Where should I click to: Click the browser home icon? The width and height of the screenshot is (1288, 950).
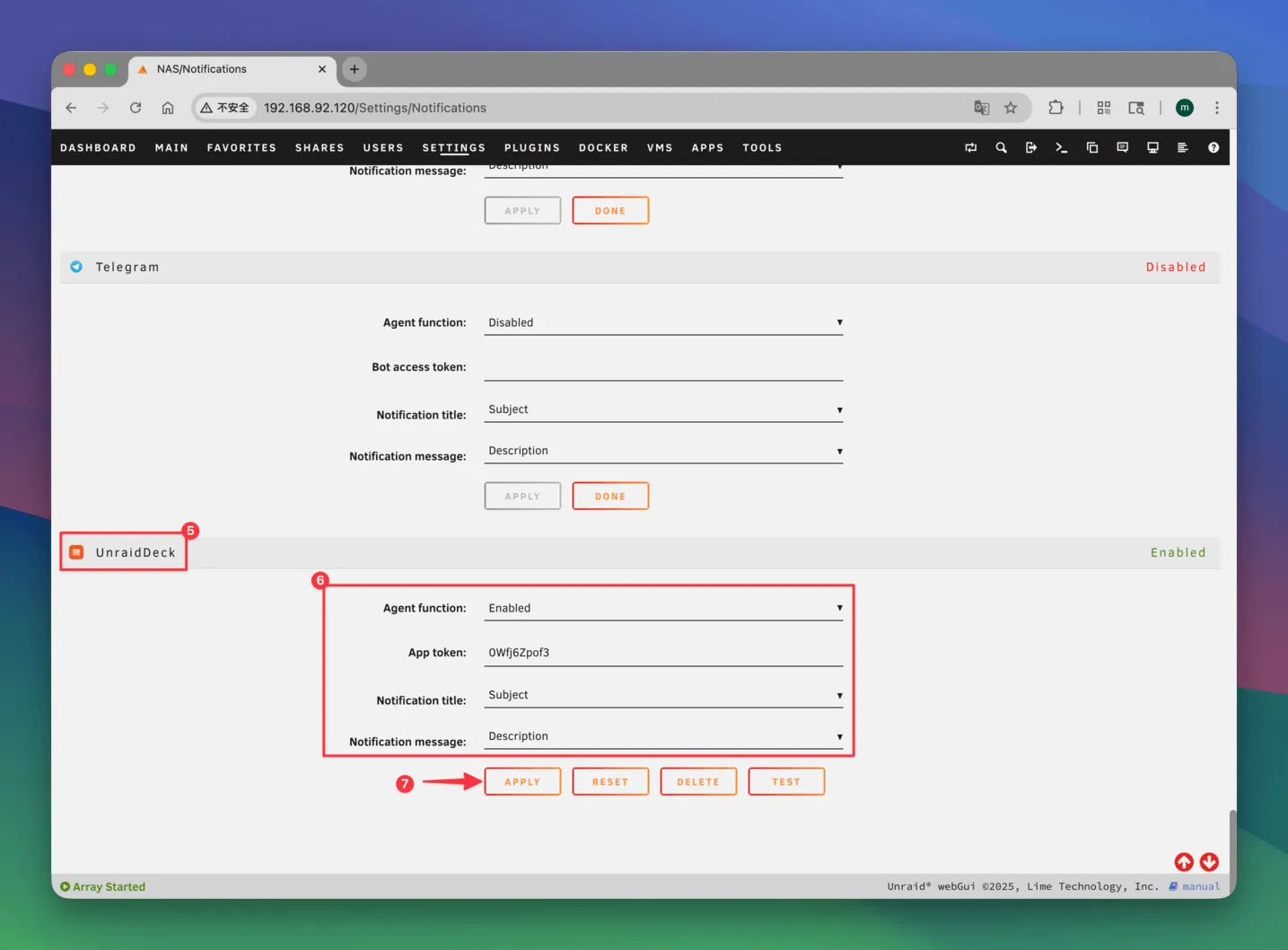(x=168, y=108)
